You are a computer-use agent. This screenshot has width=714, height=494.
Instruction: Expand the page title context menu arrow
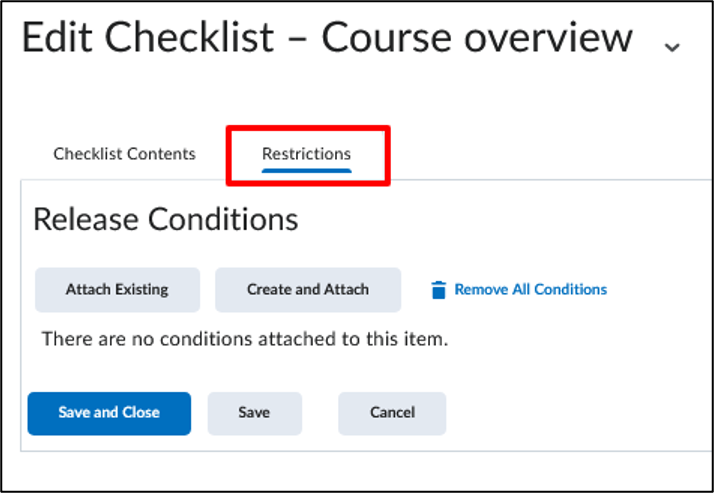[672, 46]
